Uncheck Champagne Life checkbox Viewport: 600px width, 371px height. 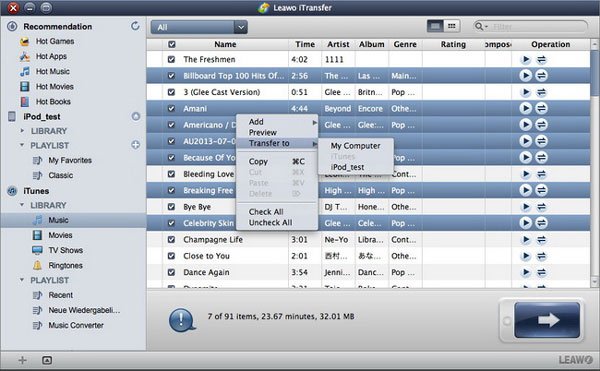171,239
